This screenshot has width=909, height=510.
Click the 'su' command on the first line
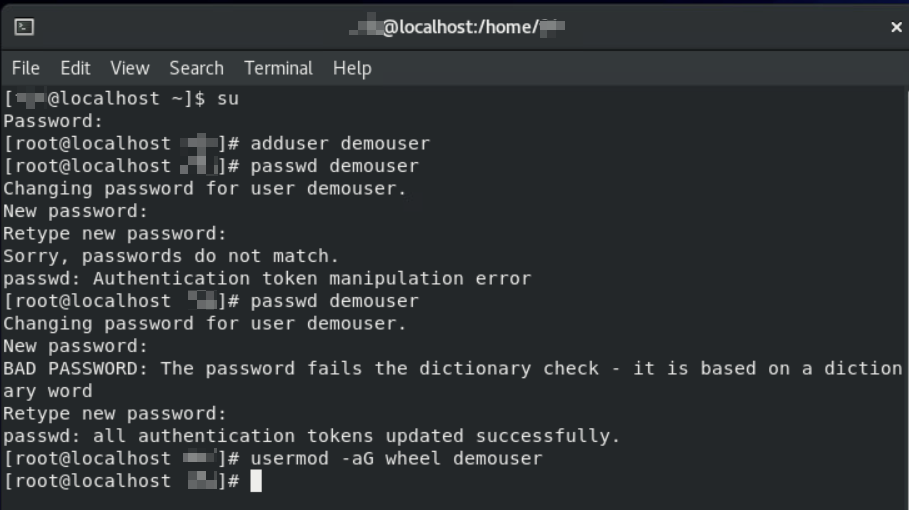pos(228,98)
